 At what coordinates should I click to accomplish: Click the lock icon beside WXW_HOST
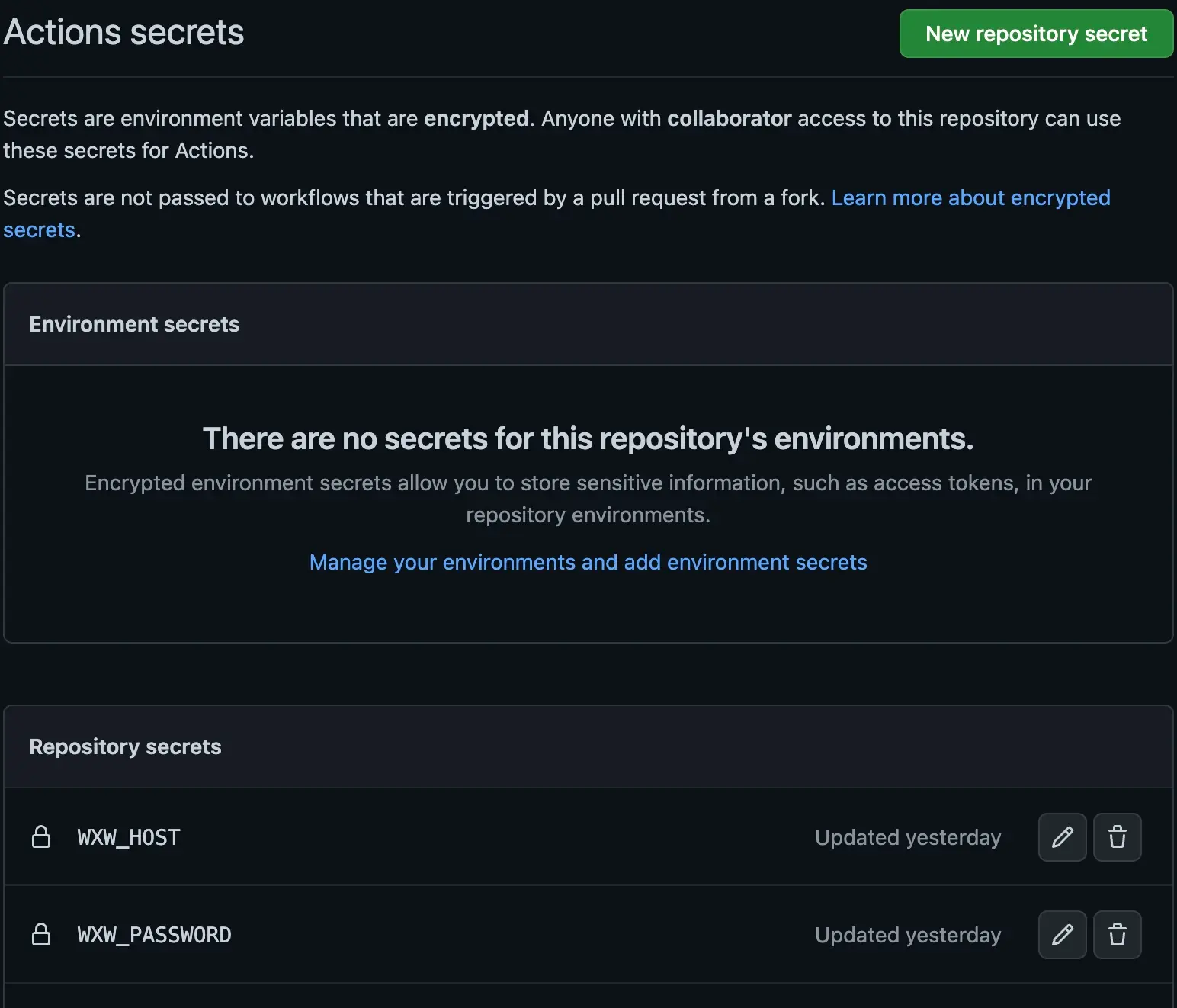tap(41, 837)
